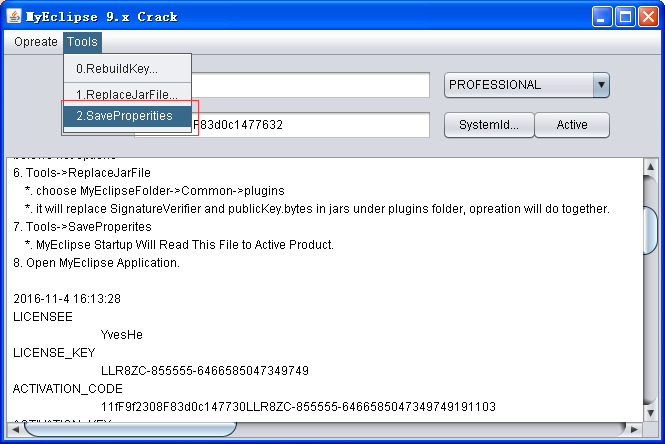Click the LICENSE_KEY label
This screenshot has height=444, width=665.
coord(54,353)
